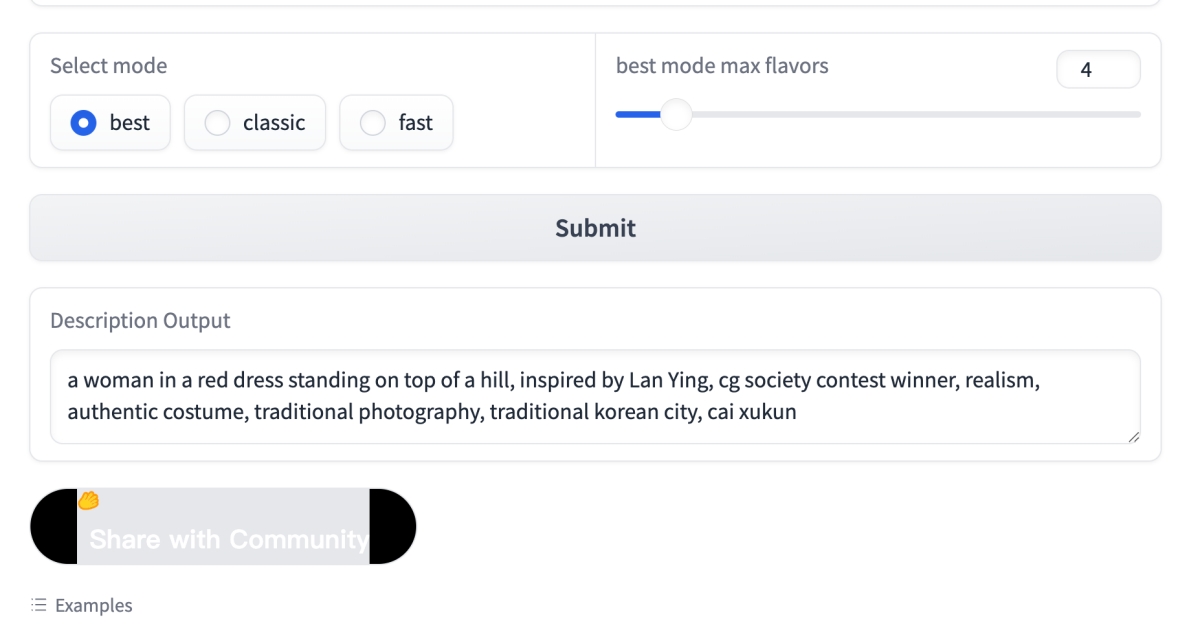Click the text area resize handle
Screen dimensions: 1200x626
pyautogui.click(x=1133, y=437)
